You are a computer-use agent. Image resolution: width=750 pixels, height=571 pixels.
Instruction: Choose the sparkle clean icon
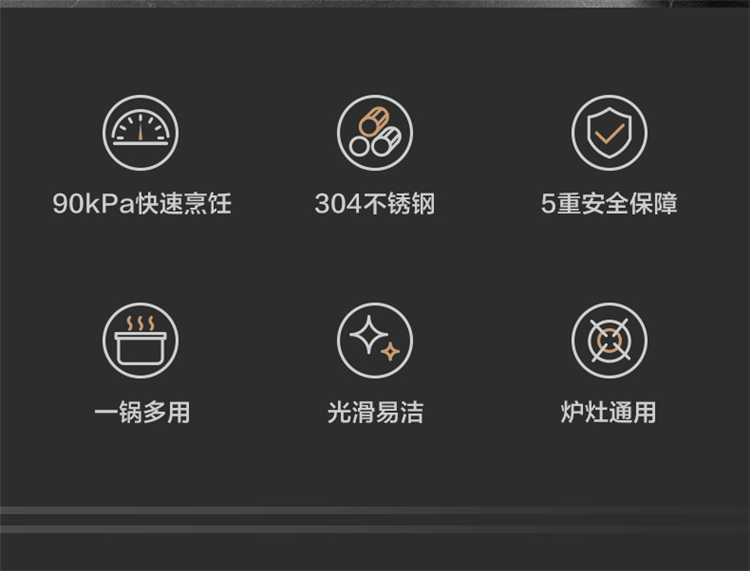[375, 340]
